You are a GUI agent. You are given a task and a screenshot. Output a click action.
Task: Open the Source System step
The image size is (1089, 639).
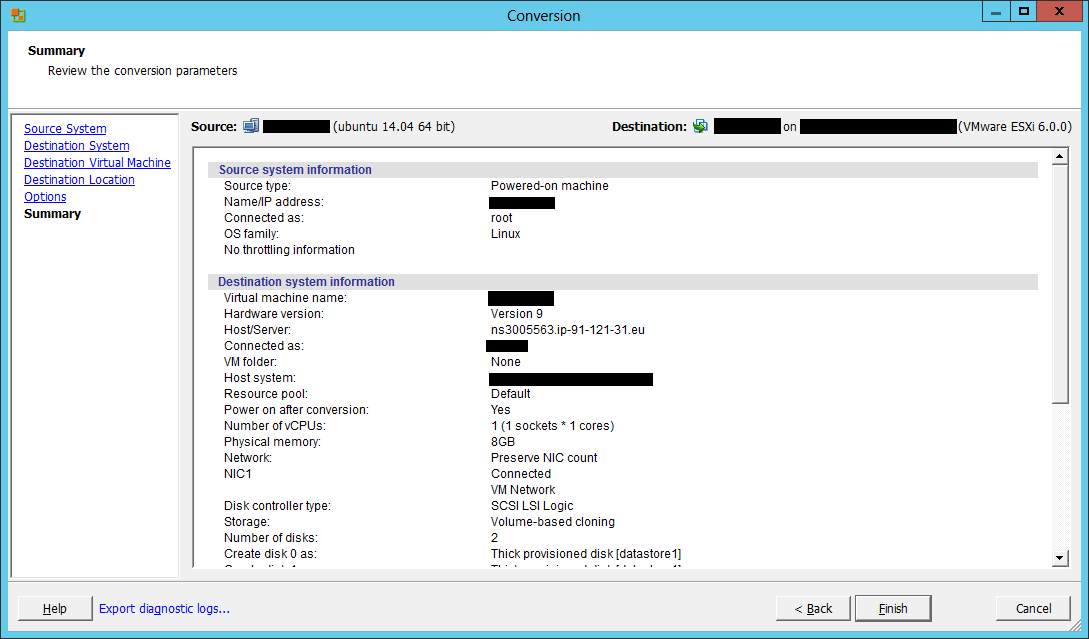pyautogui.click(x=65, y=128)
